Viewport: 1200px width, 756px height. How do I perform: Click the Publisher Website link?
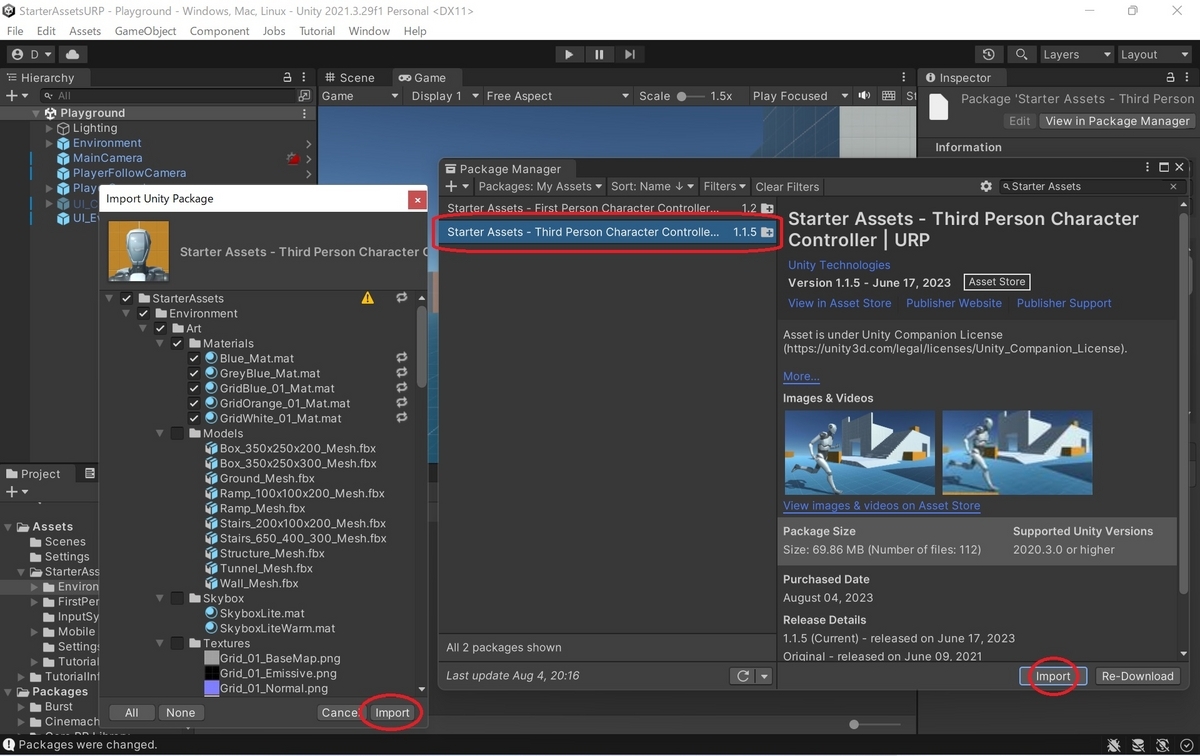[x=954, y=303]
